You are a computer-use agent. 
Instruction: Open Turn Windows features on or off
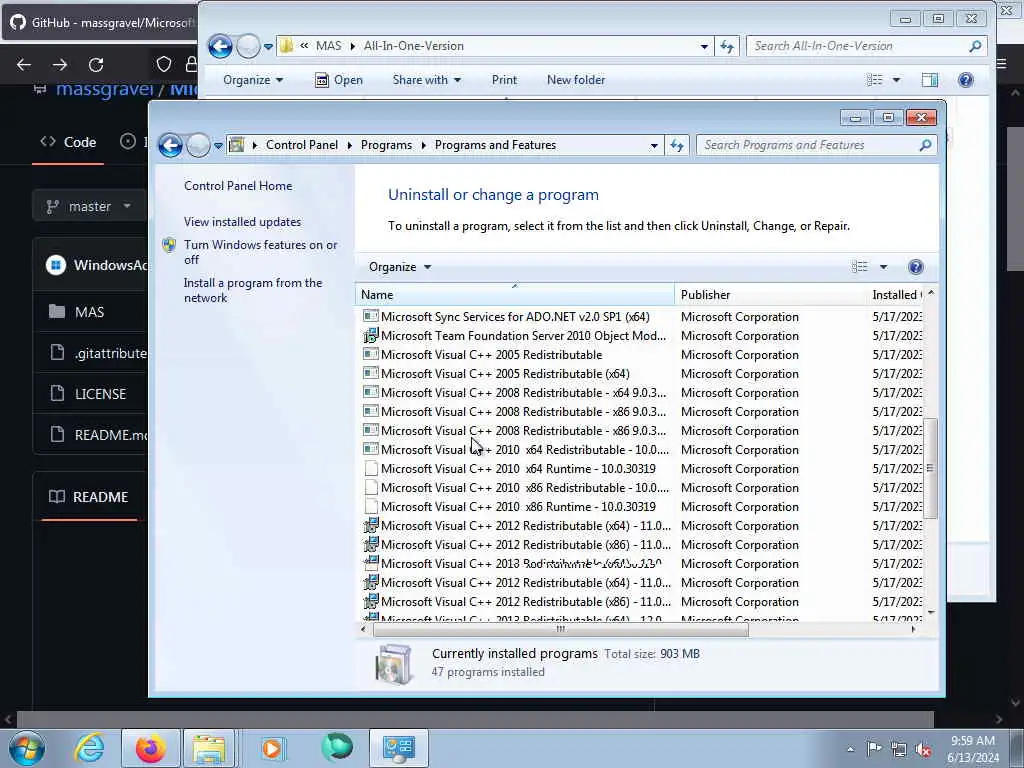261,252
